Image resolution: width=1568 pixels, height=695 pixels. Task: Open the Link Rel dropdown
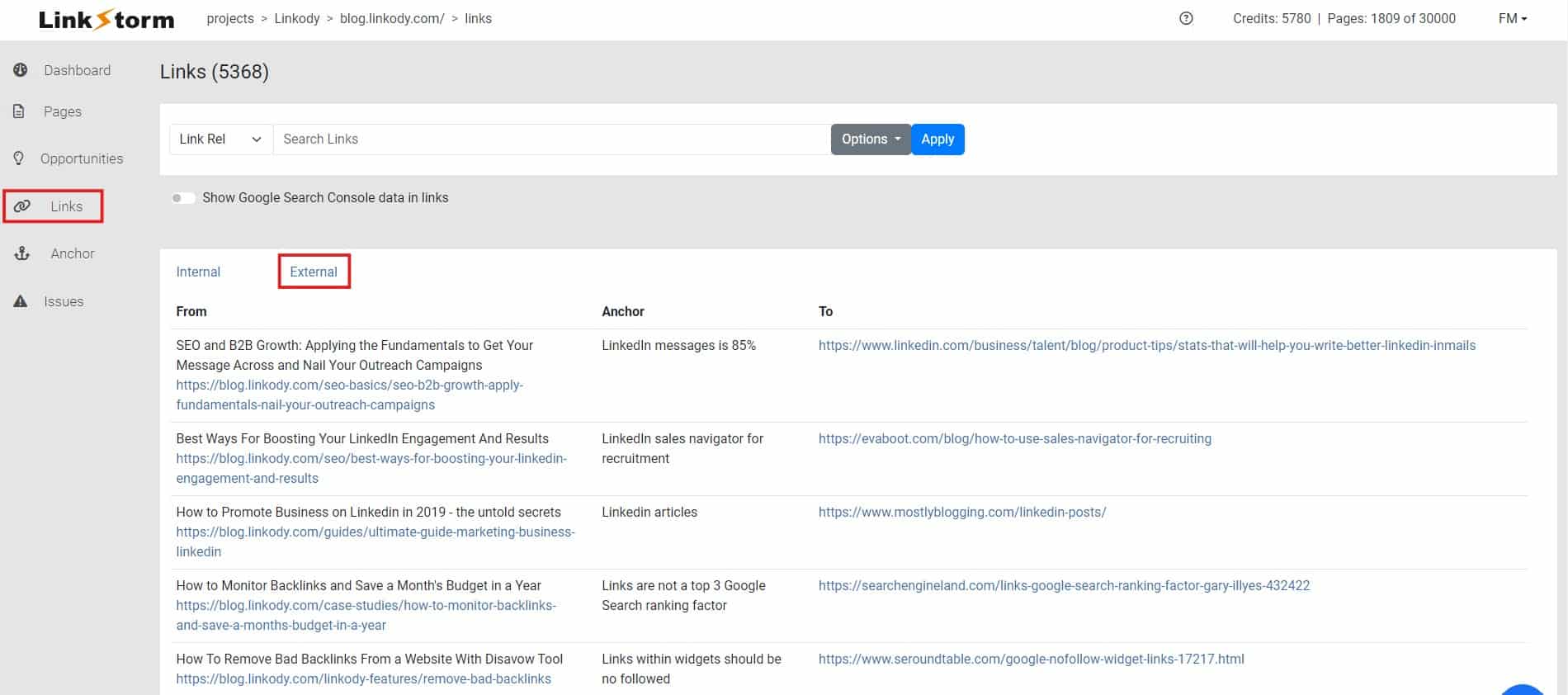pyautogui.click(x=220, y=139)
